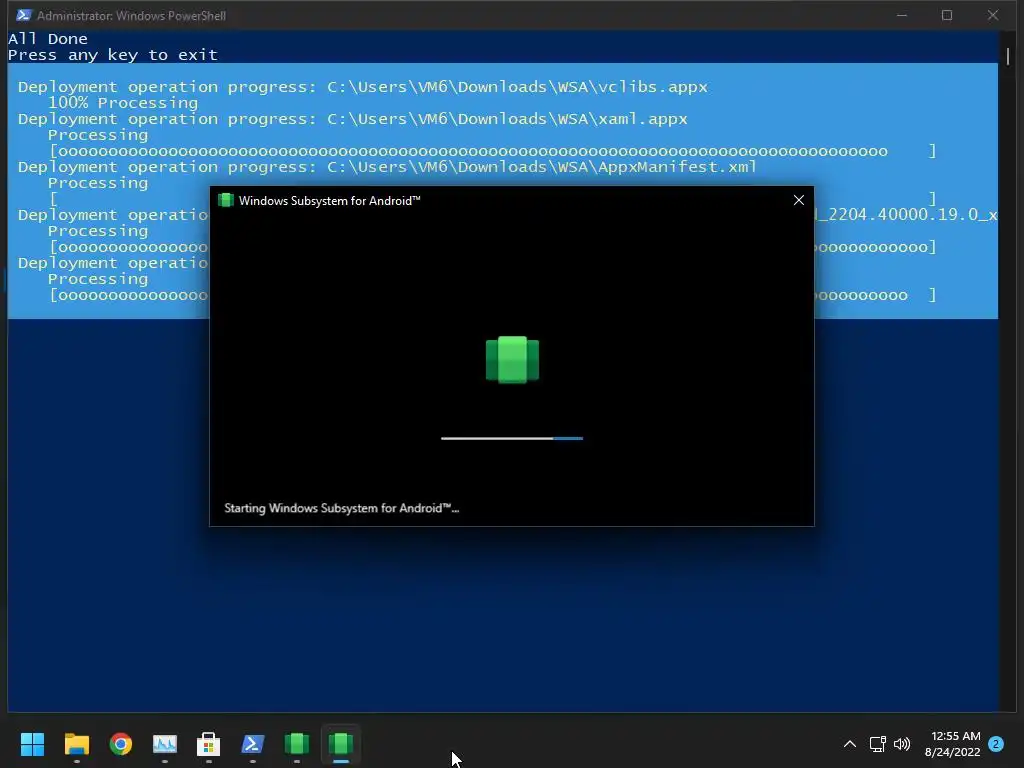1024x768 pixels.
Task: Click 'All Done' text in PowerShell
Action: (x=48, y=39)
